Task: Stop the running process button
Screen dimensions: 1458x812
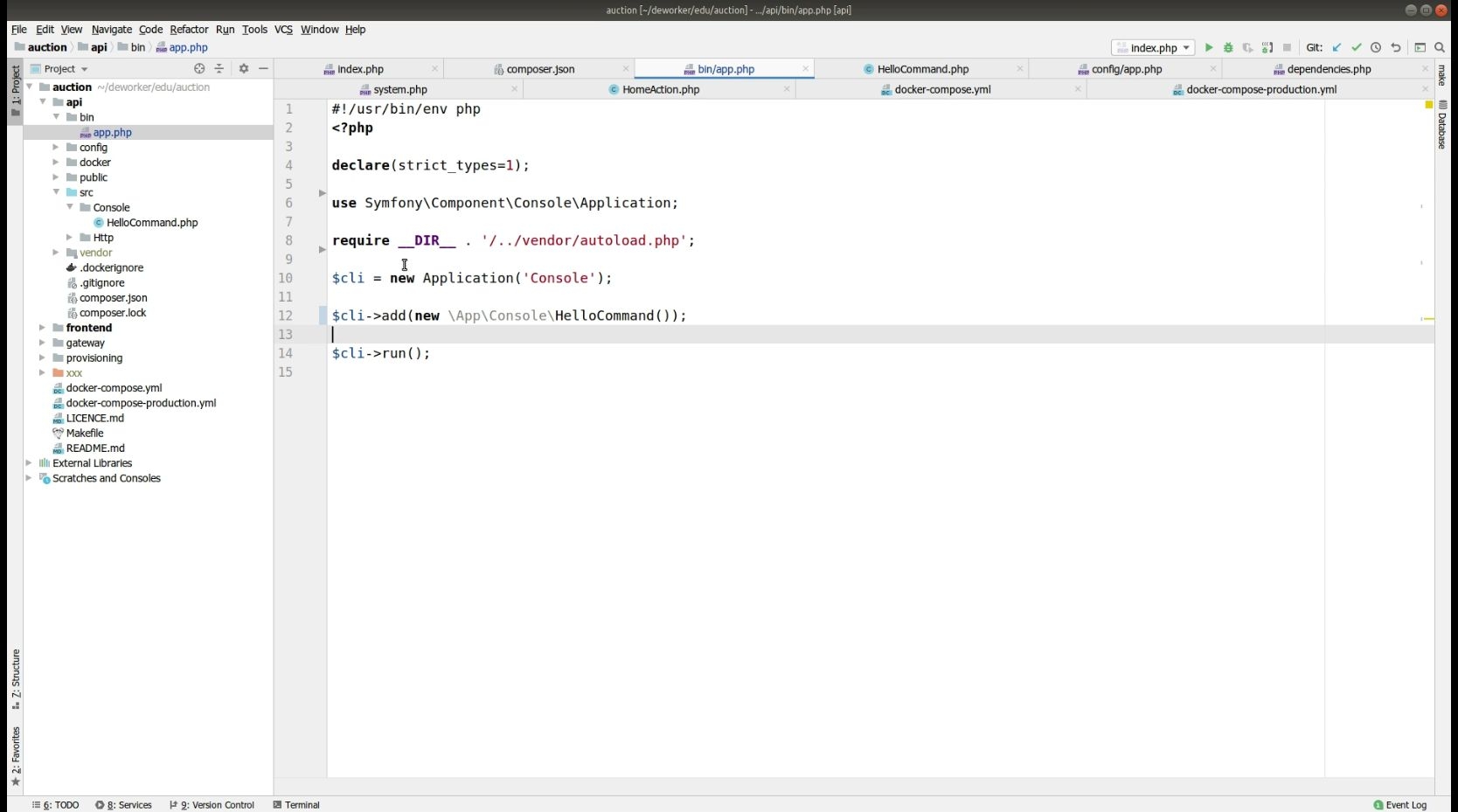Action: (x=1287, y=48)
